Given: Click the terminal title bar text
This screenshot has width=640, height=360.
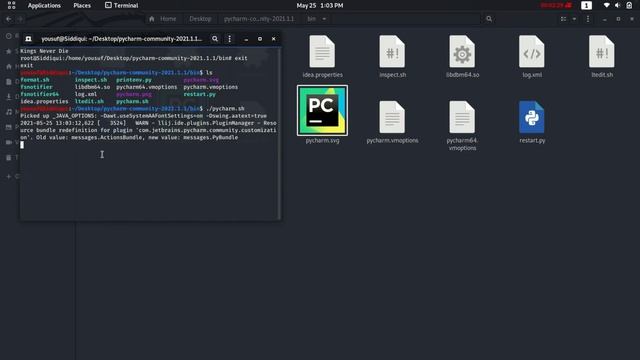Looking at the screenshot, I should [122, 39].
